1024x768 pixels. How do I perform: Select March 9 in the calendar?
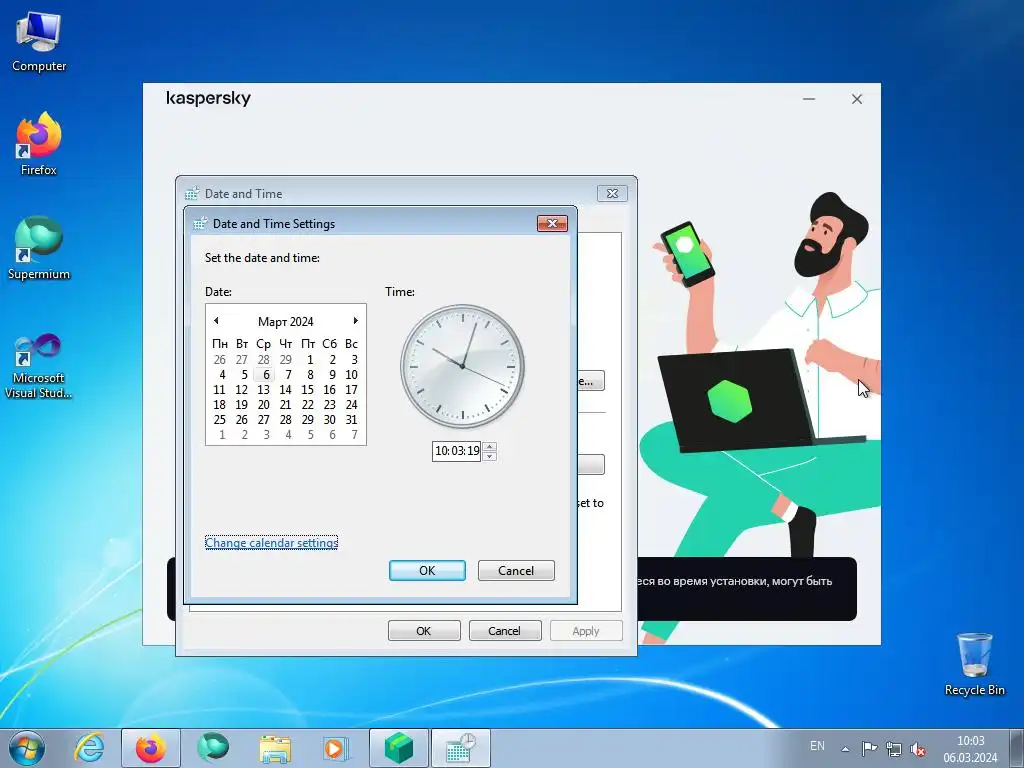(x=332, y=374)
